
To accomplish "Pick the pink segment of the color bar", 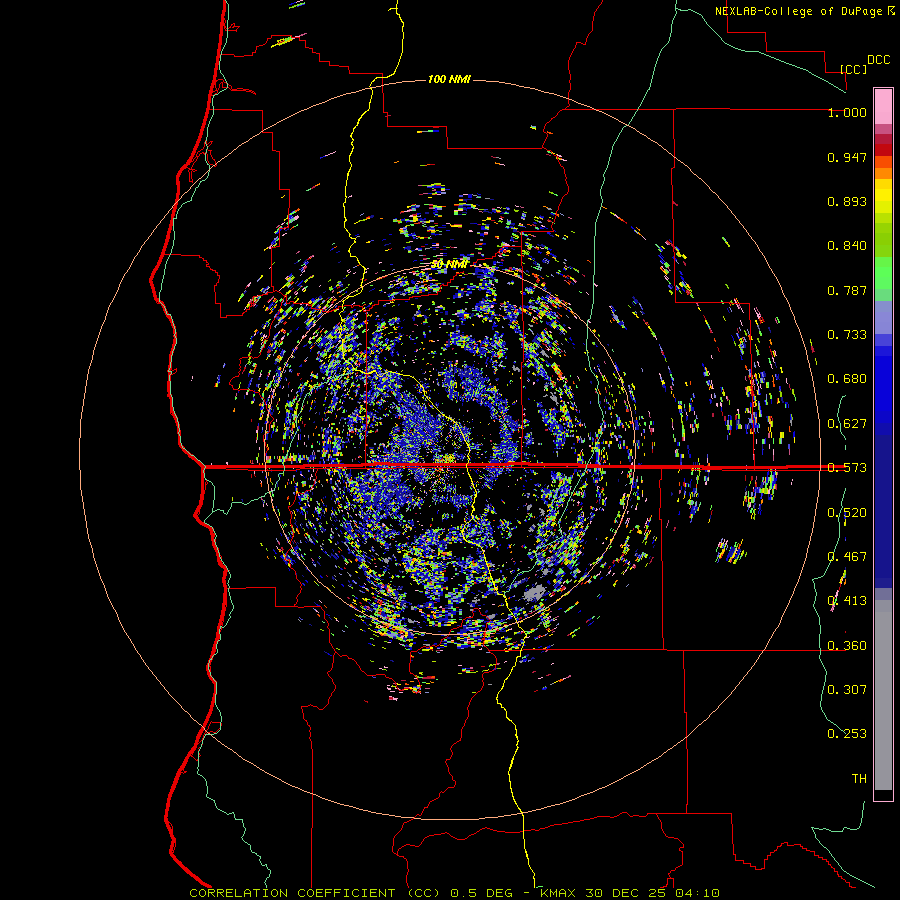I will tap(883, 106).
